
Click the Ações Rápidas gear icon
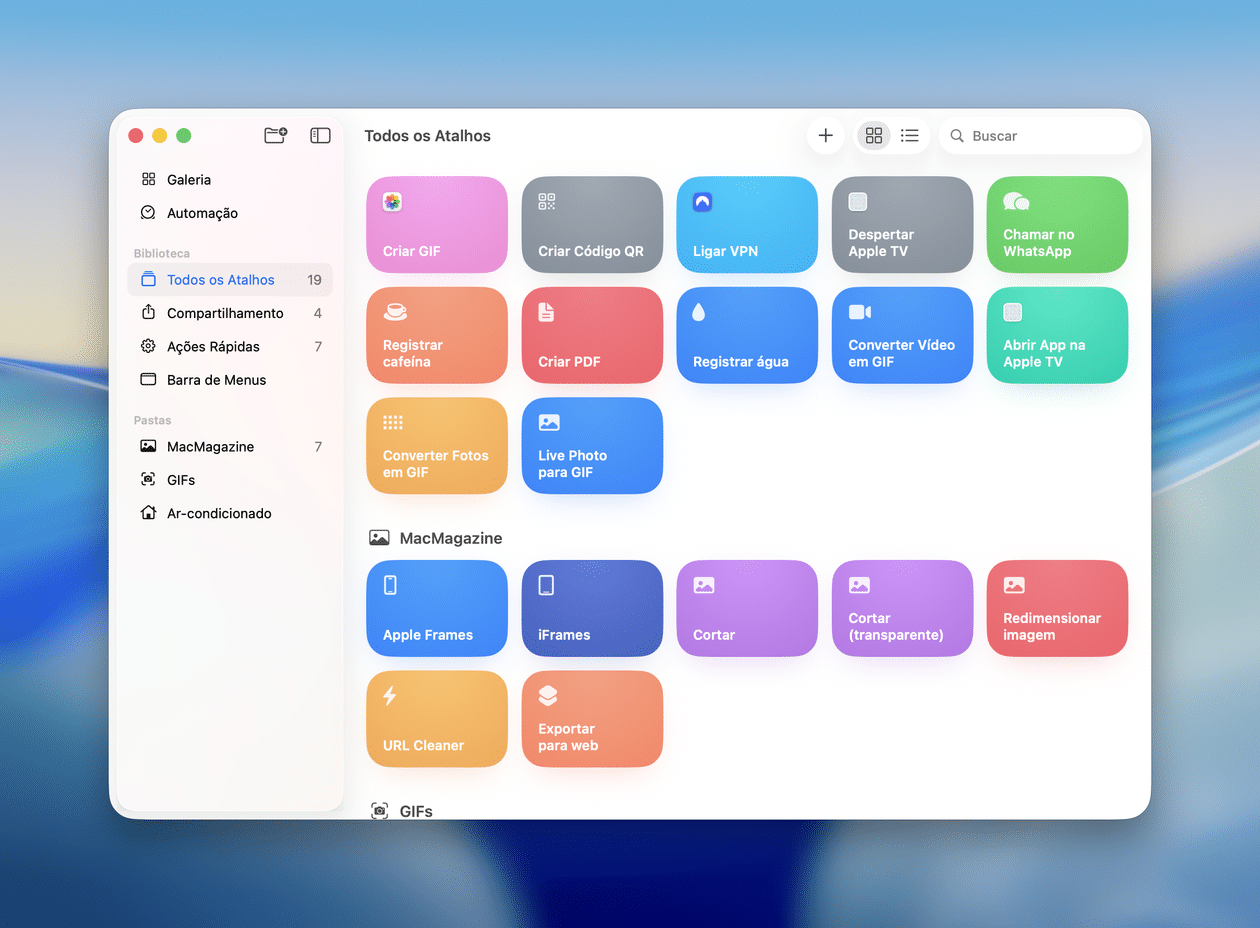click(x=148, y=346)
